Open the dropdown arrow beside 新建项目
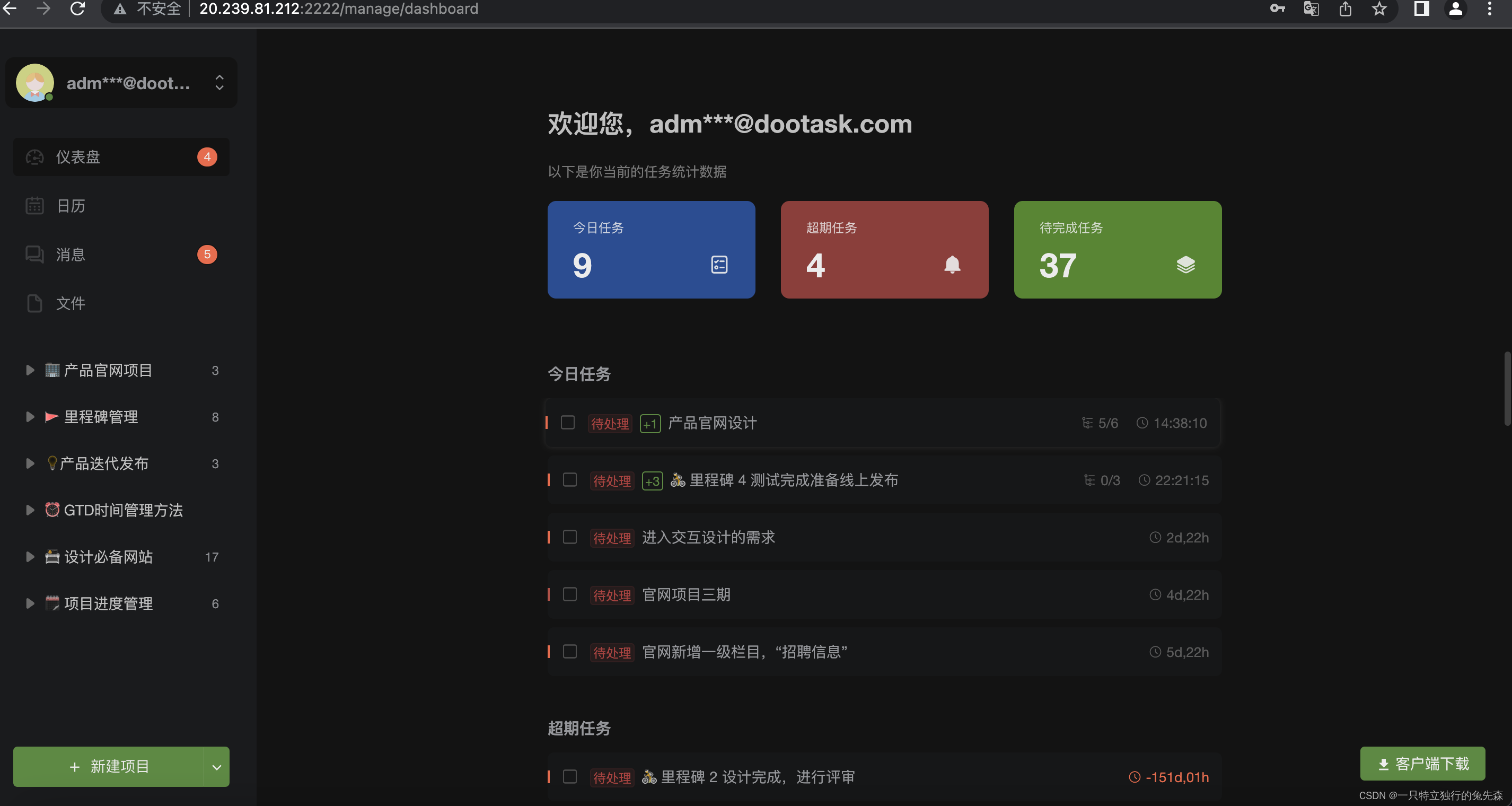Screen dimensions: 1512x806 217,767
